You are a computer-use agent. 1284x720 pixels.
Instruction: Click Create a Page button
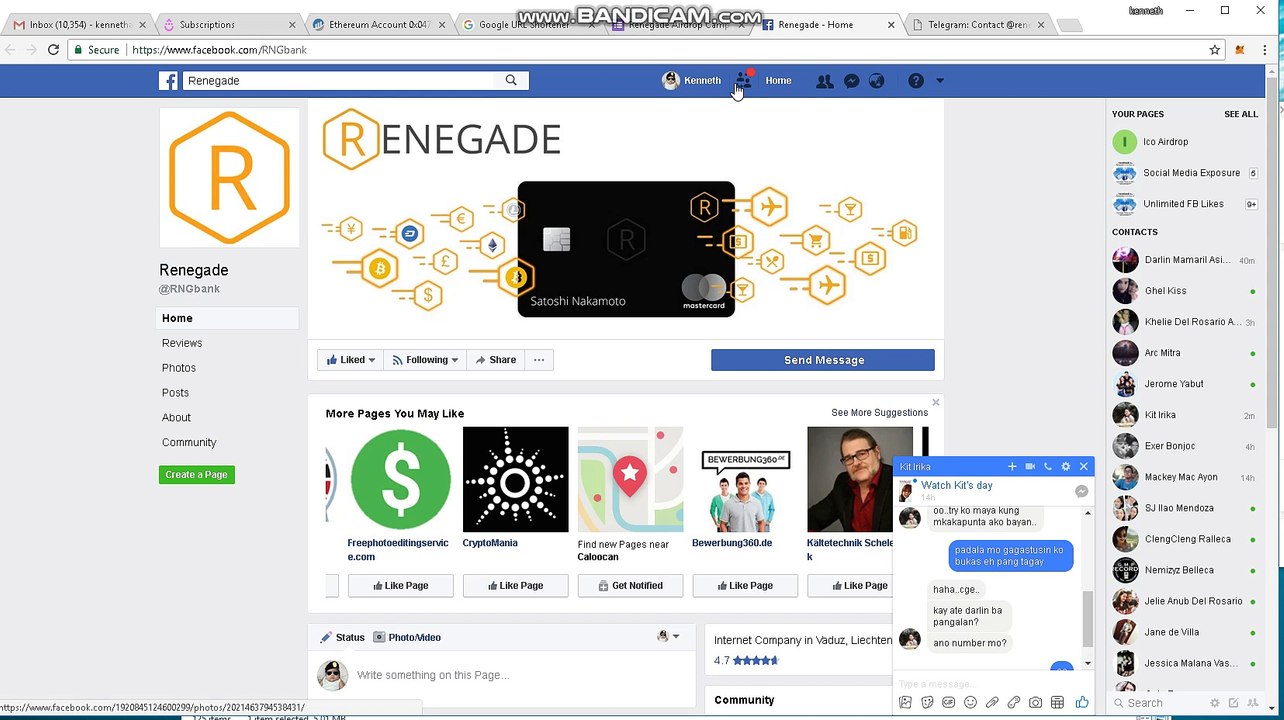(x=196, y=475)
